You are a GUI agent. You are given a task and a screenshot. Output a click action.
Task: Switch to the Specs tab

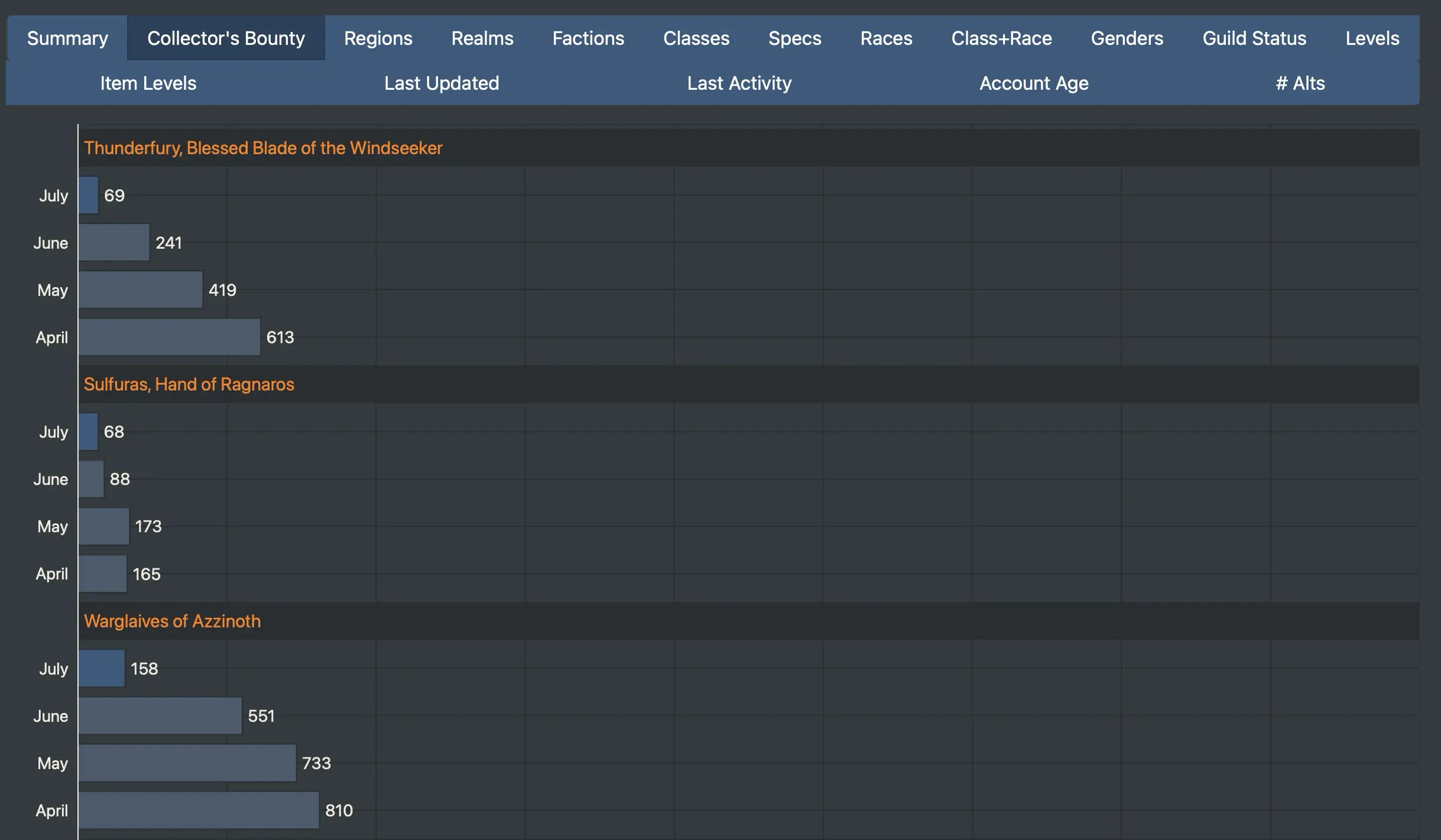794,38
